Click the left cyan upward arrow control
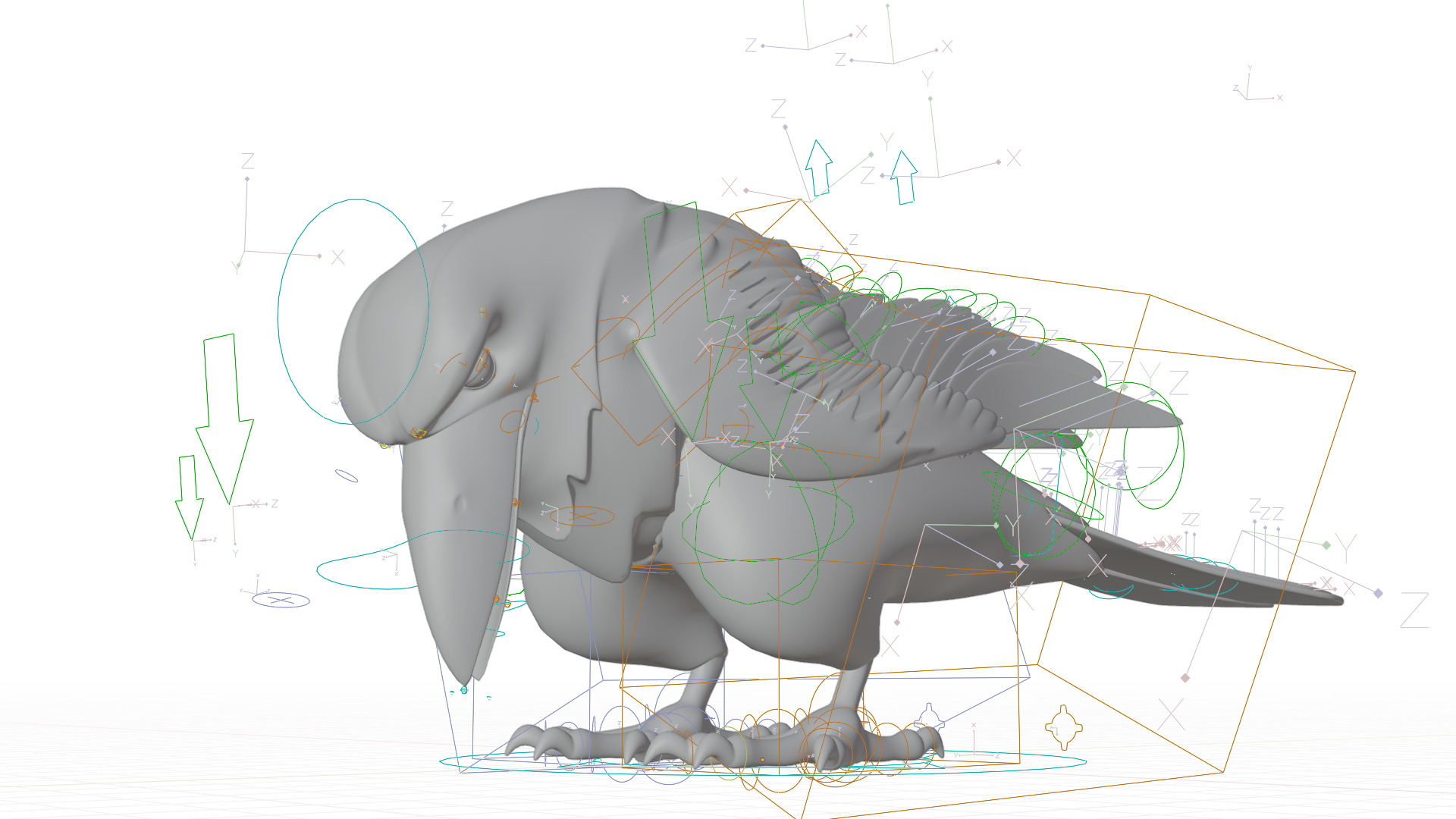This screenshot has height=819, width=1456. pos(819,168)
